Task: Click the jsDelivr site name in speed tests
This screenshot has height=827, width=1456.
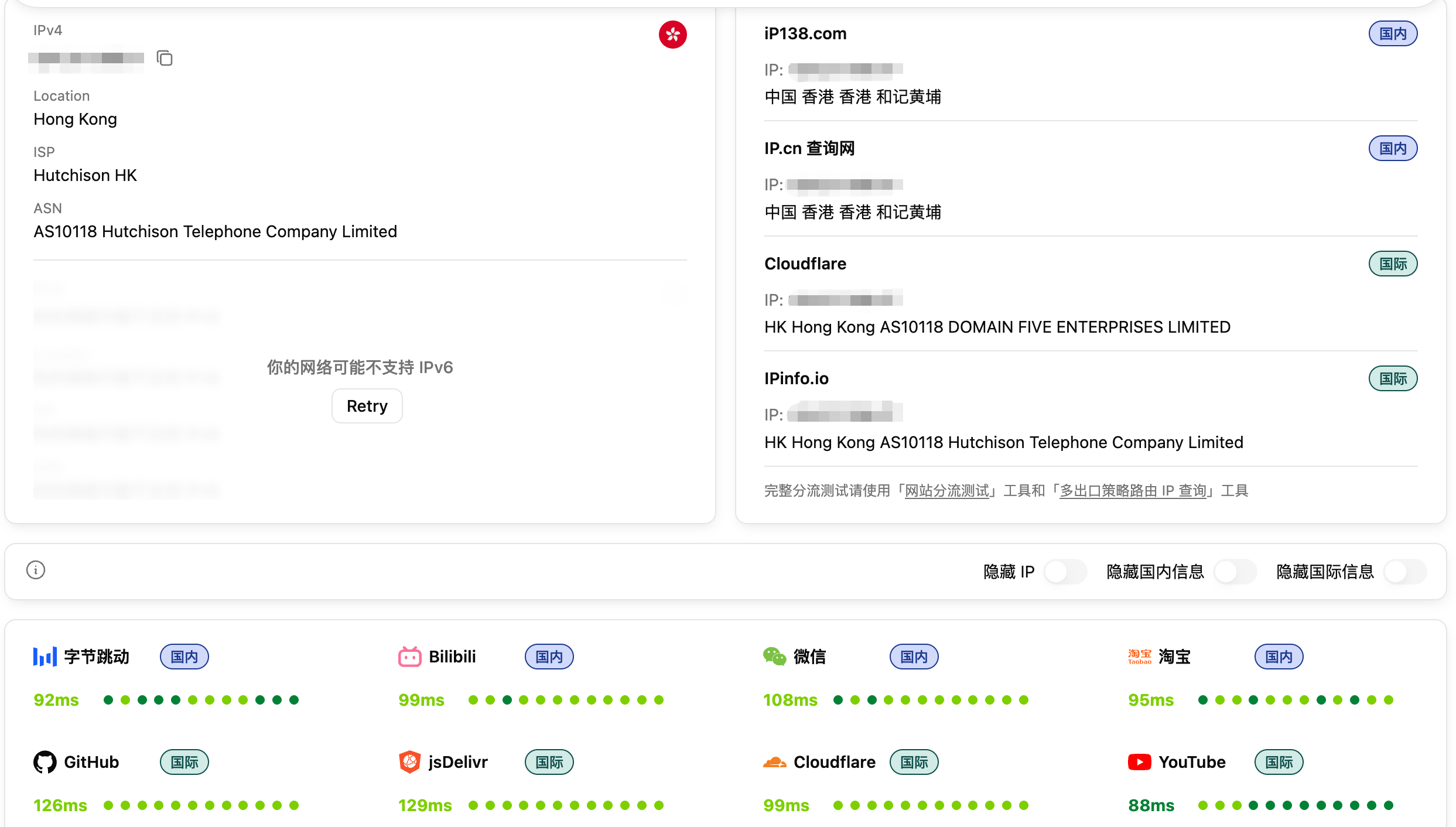Action: 458,762
